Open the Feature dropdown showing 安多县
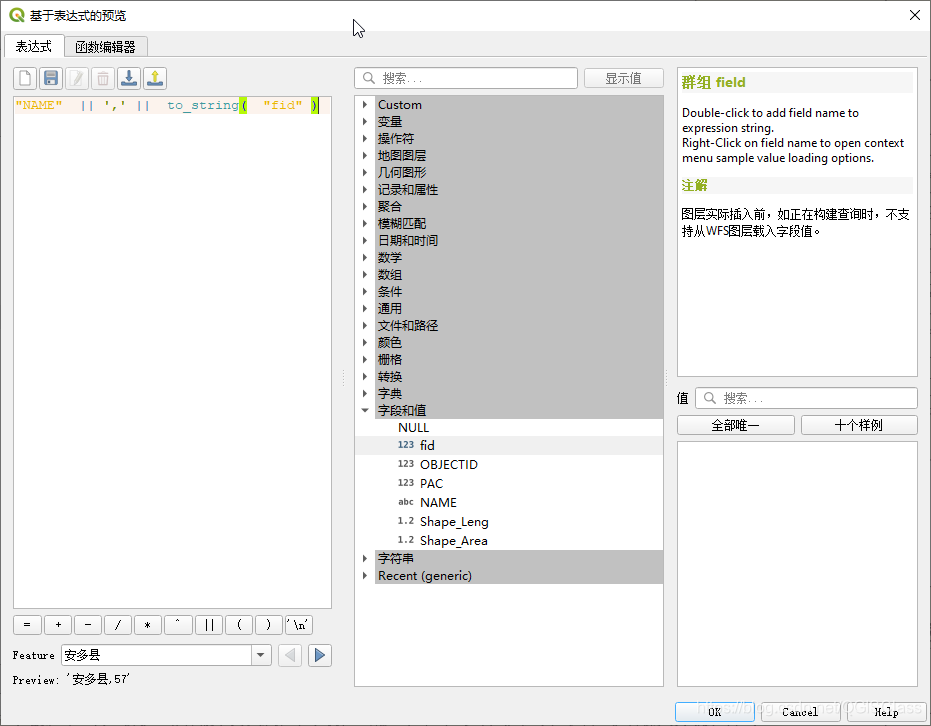The height and width of the screenshot is (726, 931). pyautogui.click(x=166, y=655)
